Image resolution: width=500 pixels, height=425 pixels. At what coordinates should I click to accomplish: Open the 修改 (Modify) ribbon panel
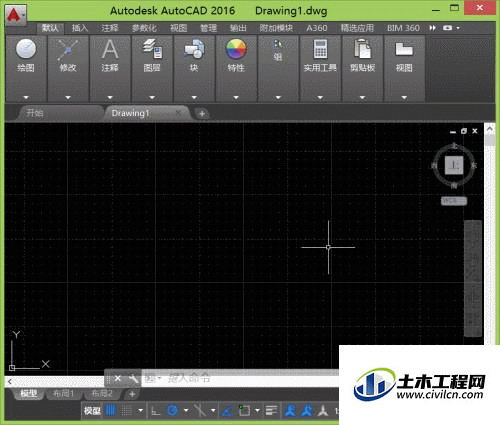68,68
